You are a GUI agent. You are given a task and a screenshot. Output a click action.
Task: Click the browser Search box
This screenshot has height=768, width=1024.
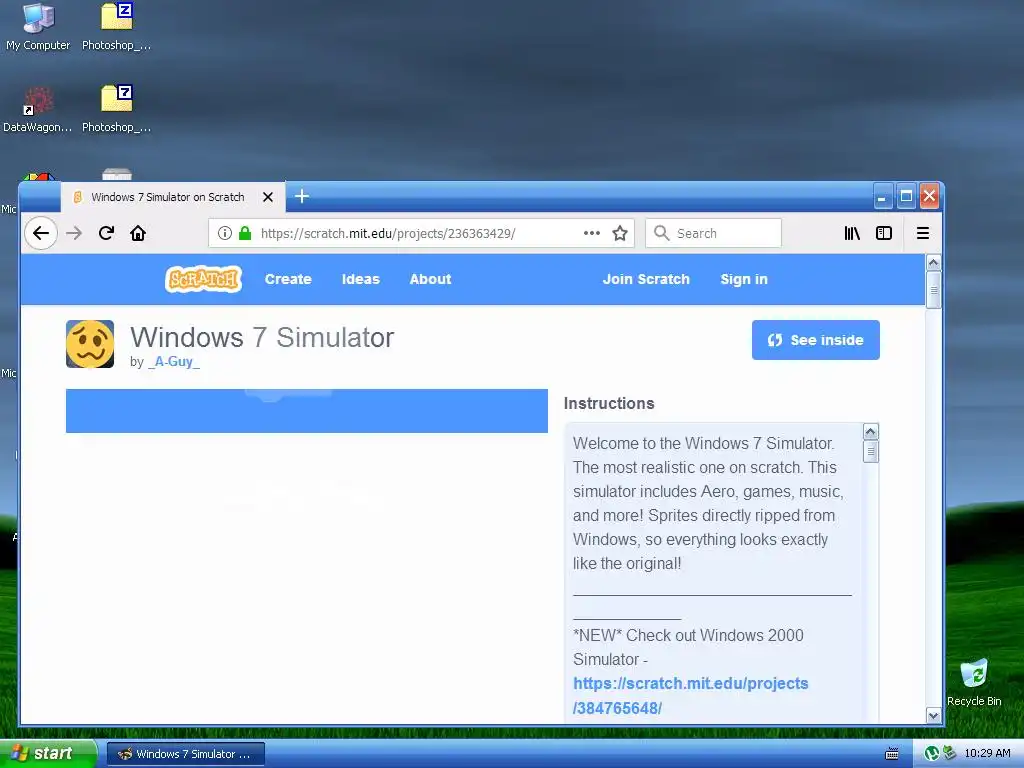(713, 233)
